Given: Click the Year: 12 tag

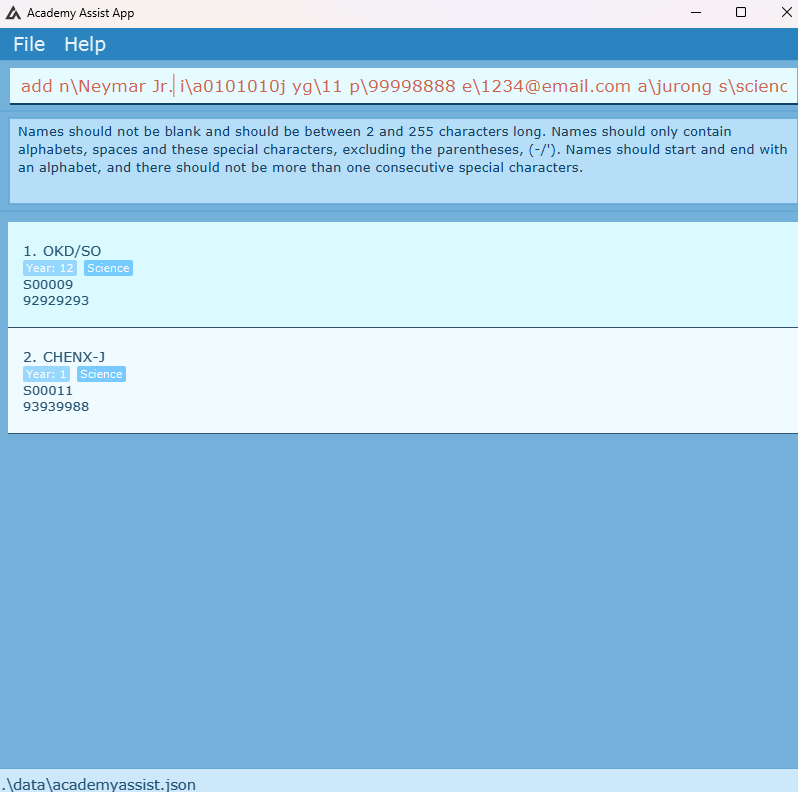Looking at the screenshot, I should pos(50,268).
